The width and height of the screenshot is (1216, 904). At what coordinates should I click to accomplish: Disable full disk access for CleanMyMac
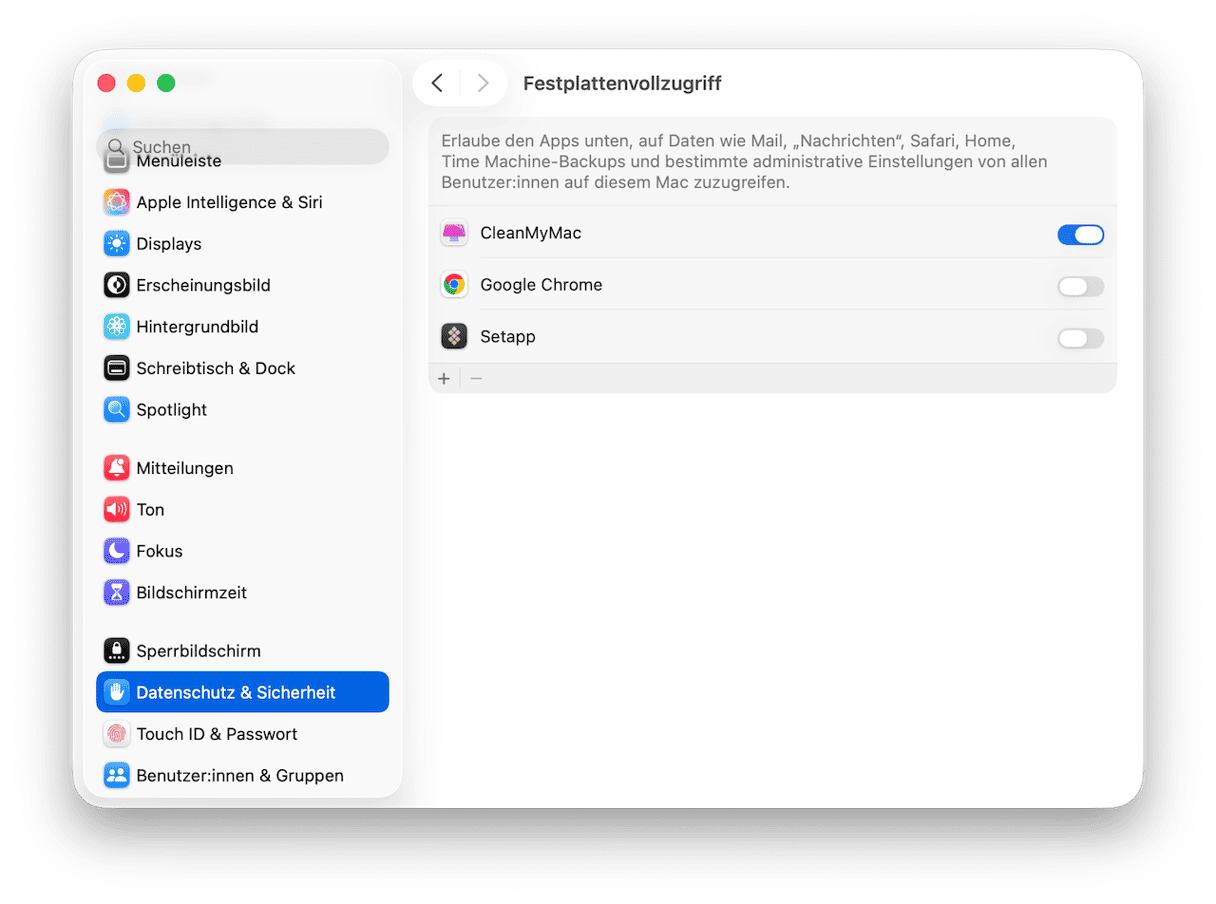click(1080, 235)
